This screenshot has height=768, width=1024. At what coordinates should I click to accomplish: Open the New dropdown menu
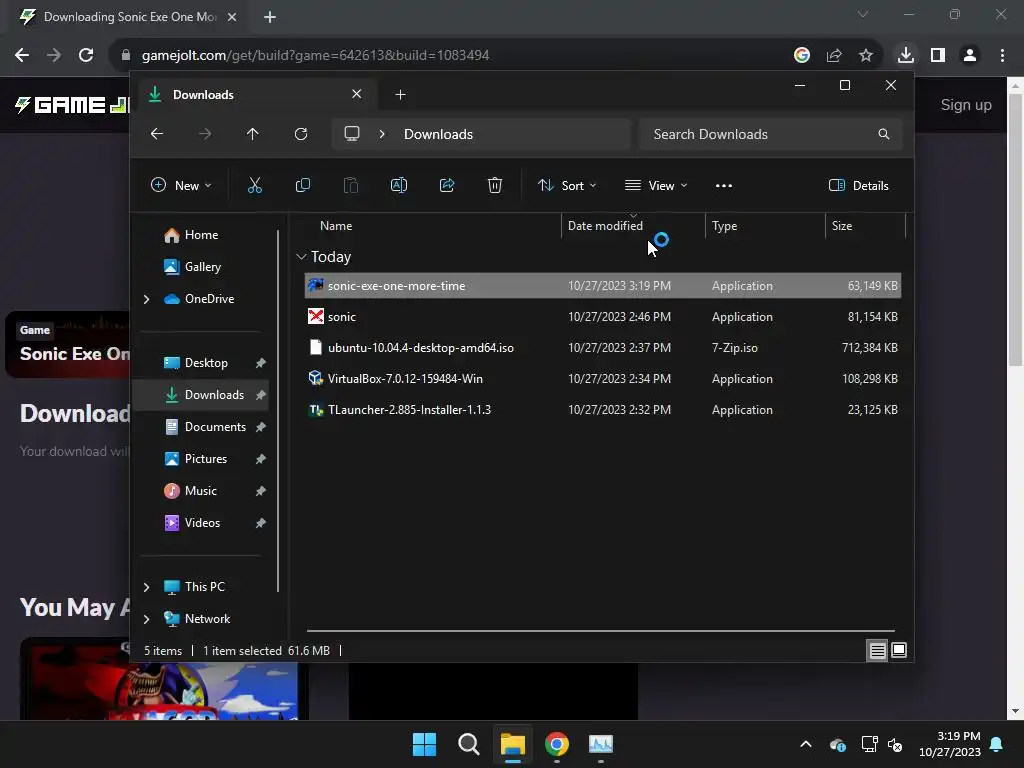pyautogui.click(x=181, y=185)
